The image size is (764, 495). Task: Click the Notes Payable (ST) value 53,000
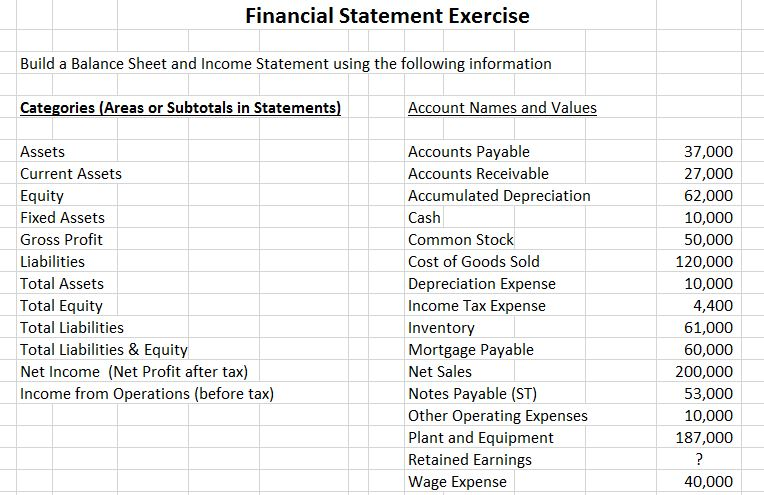click(x=708, y=394)
